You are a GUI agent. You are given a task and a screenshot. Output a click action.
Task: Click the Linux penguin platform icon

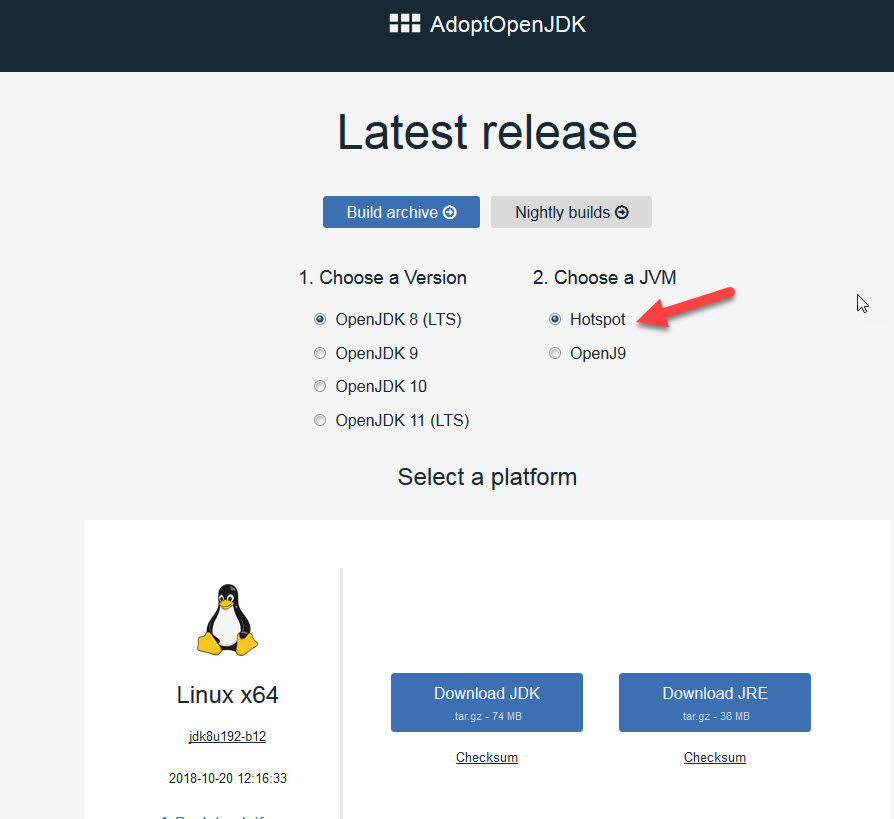point(227,619)
